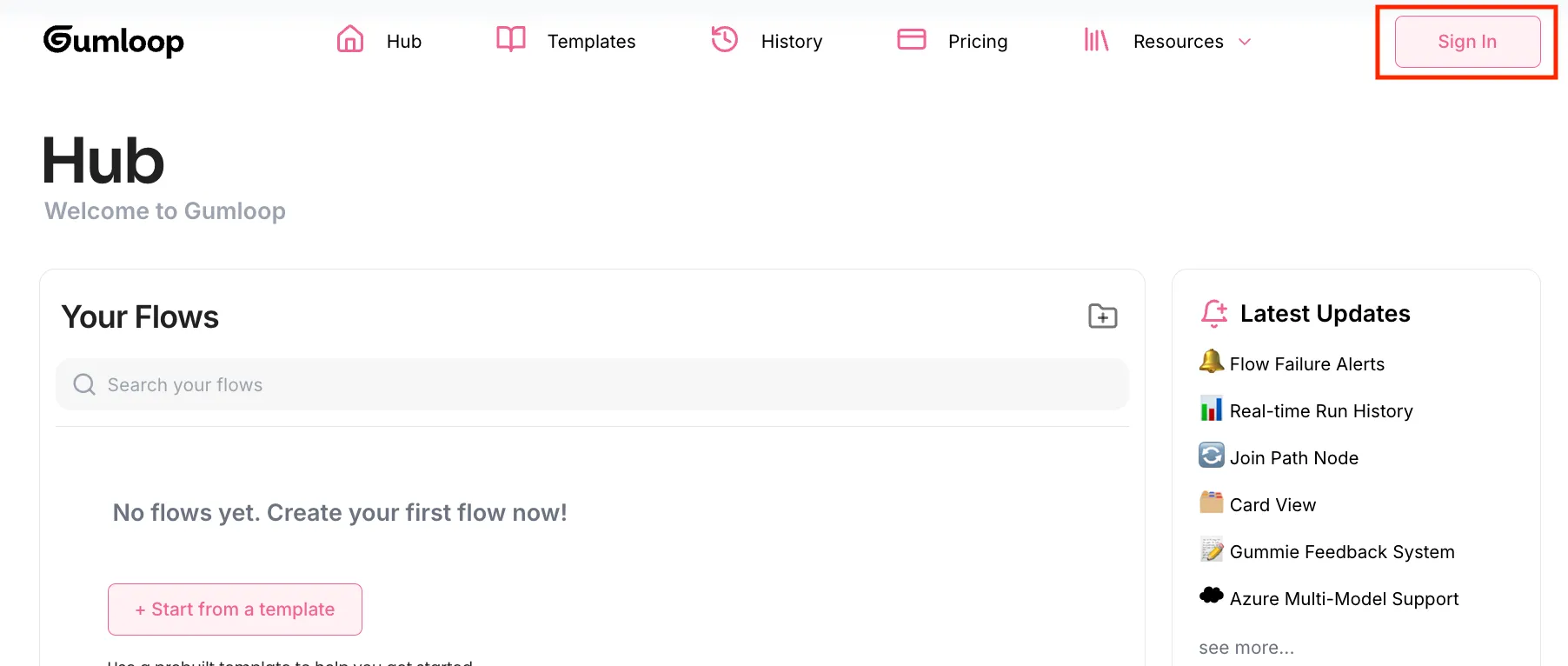
Task: Open the Templates menu item
Action: click(x=591, y=42)
